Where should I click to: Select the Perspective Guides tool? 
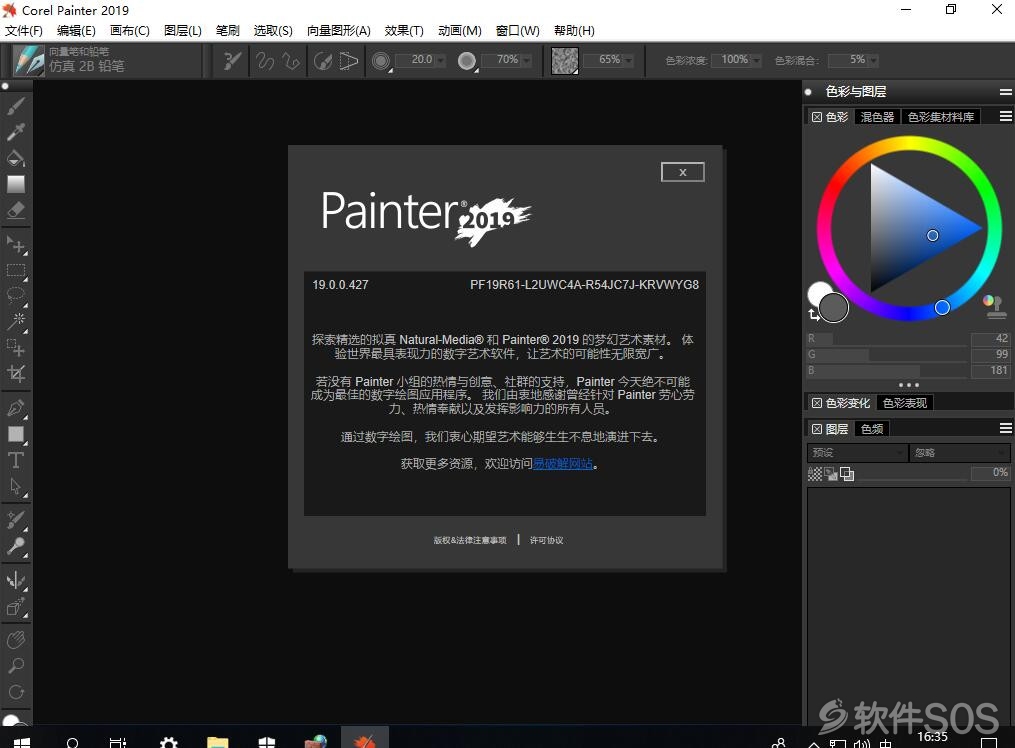pyautogui.click(x=16, y=606)
